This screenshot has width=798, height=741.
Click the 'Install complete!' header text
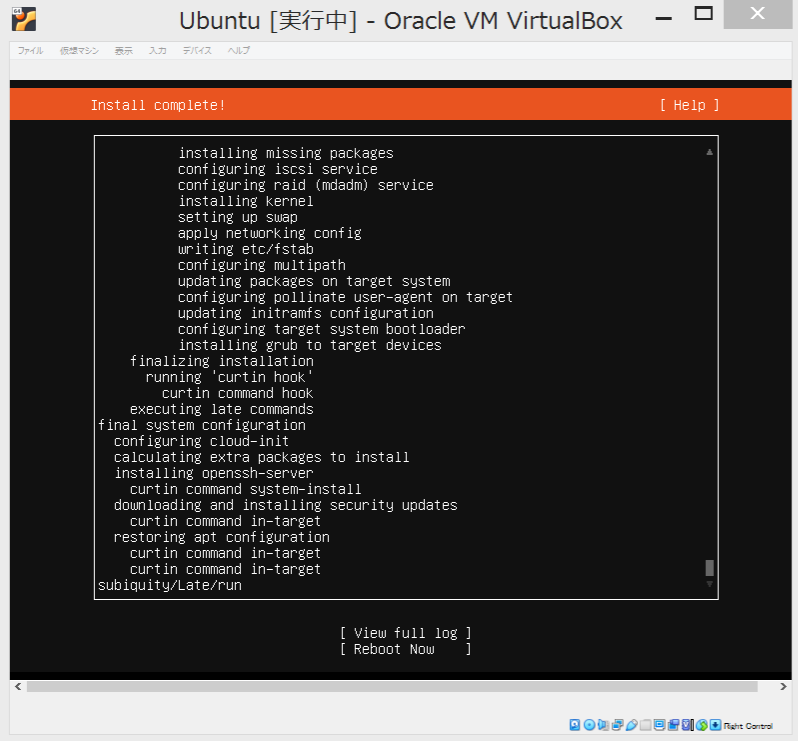point(158,105)
